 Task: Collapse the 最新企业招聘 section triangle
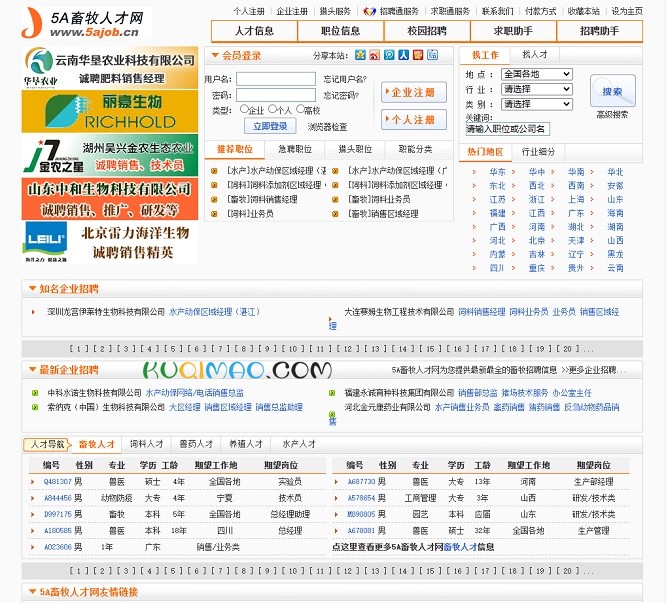pyautogui.click(x=32, y=370)
